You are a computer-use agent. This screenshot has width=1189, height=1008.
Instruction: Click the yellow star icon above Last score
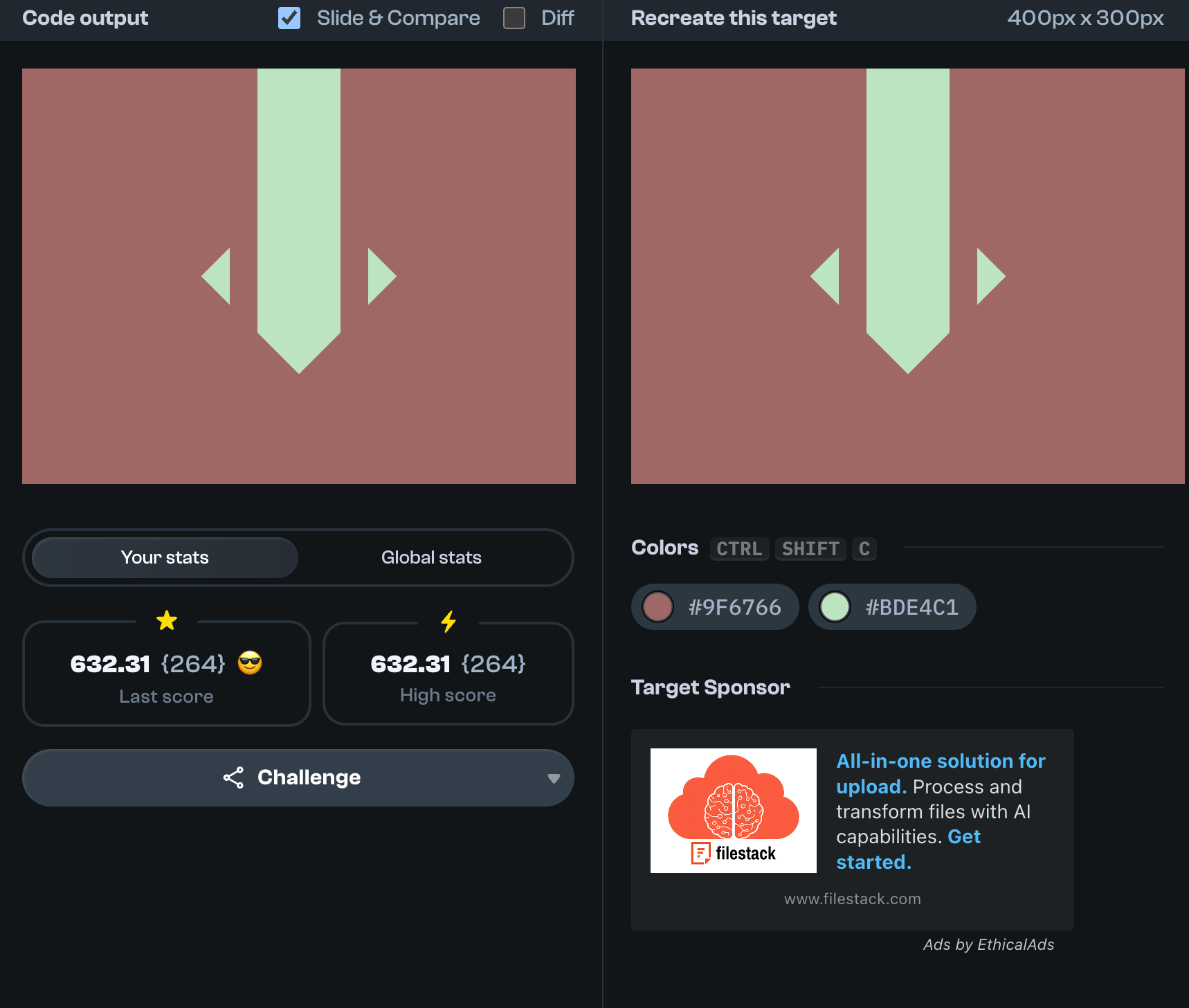167,620
